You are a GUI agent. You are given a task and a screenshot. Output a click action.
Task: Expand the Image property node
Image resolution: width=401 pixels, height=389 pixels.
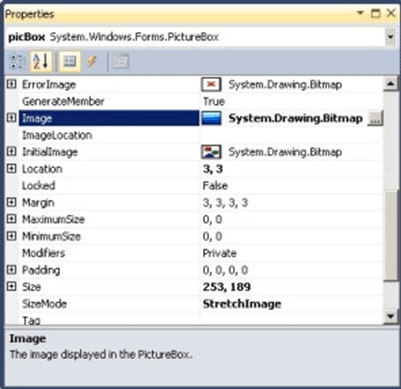12,118
